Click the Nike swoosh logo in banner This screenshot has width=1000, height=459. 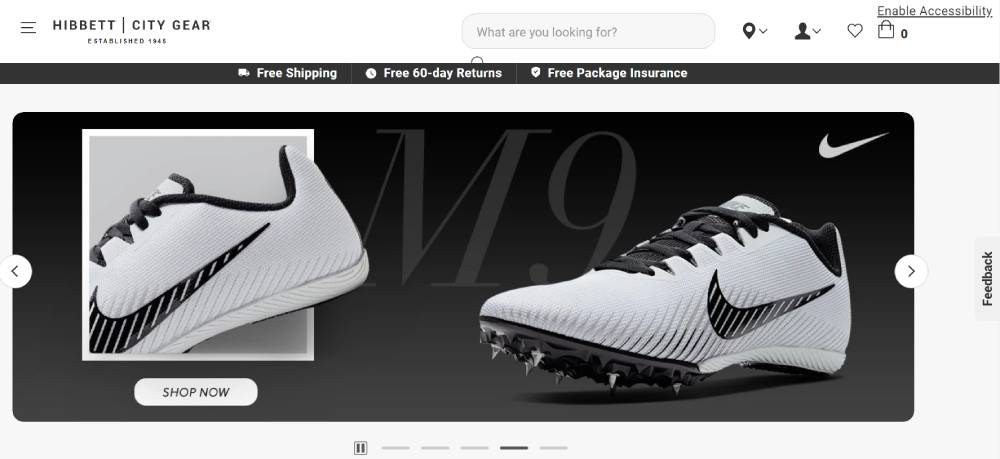click(x=853, y=145)
